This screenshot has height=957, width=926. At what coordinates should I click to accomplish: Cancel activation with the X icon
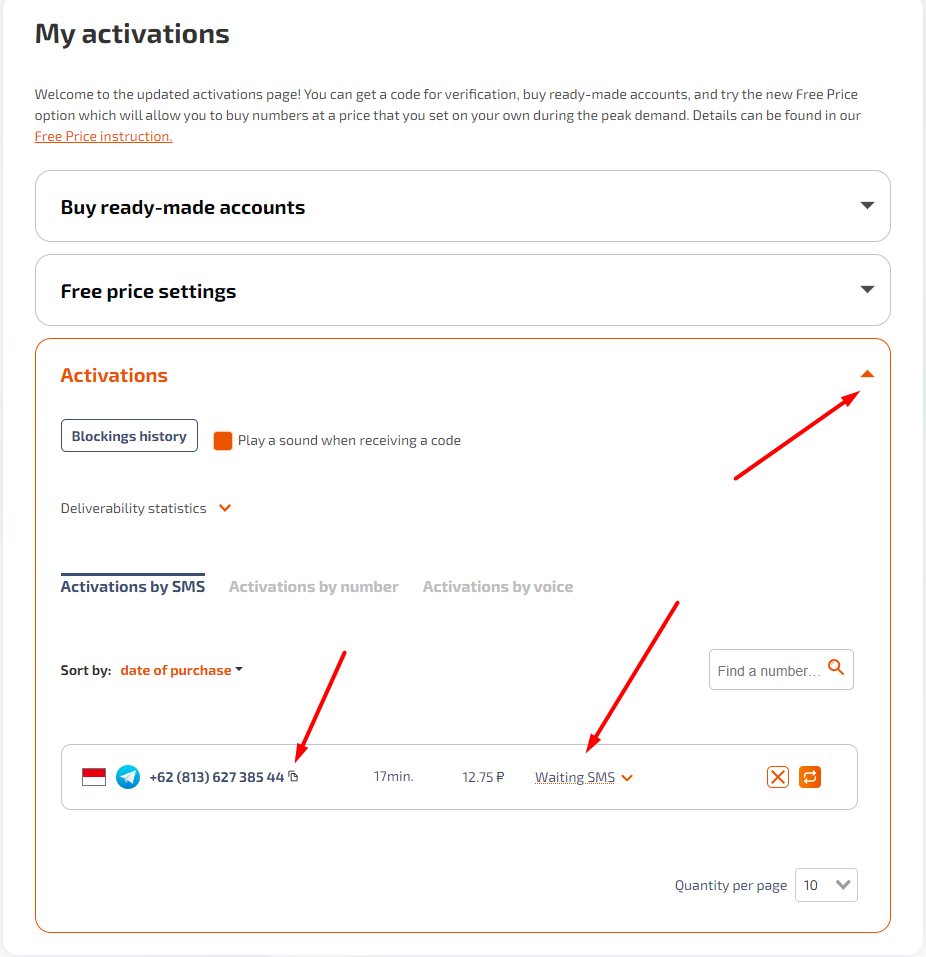[778, 777]
